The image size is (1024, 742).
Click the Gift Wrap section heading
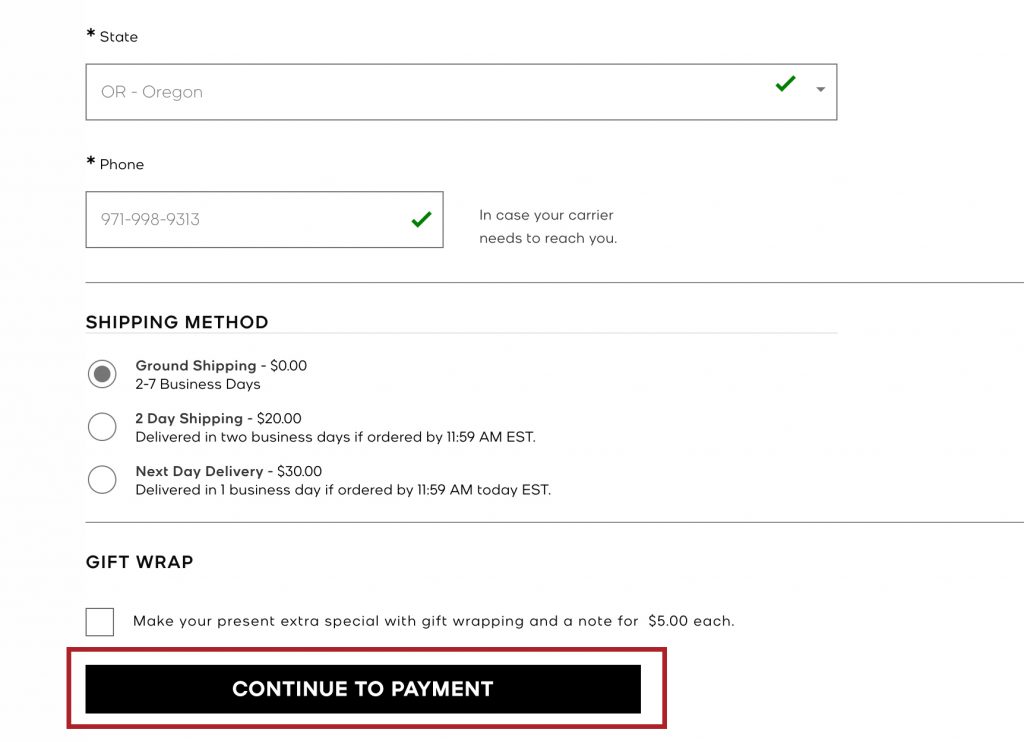(139, 562)
